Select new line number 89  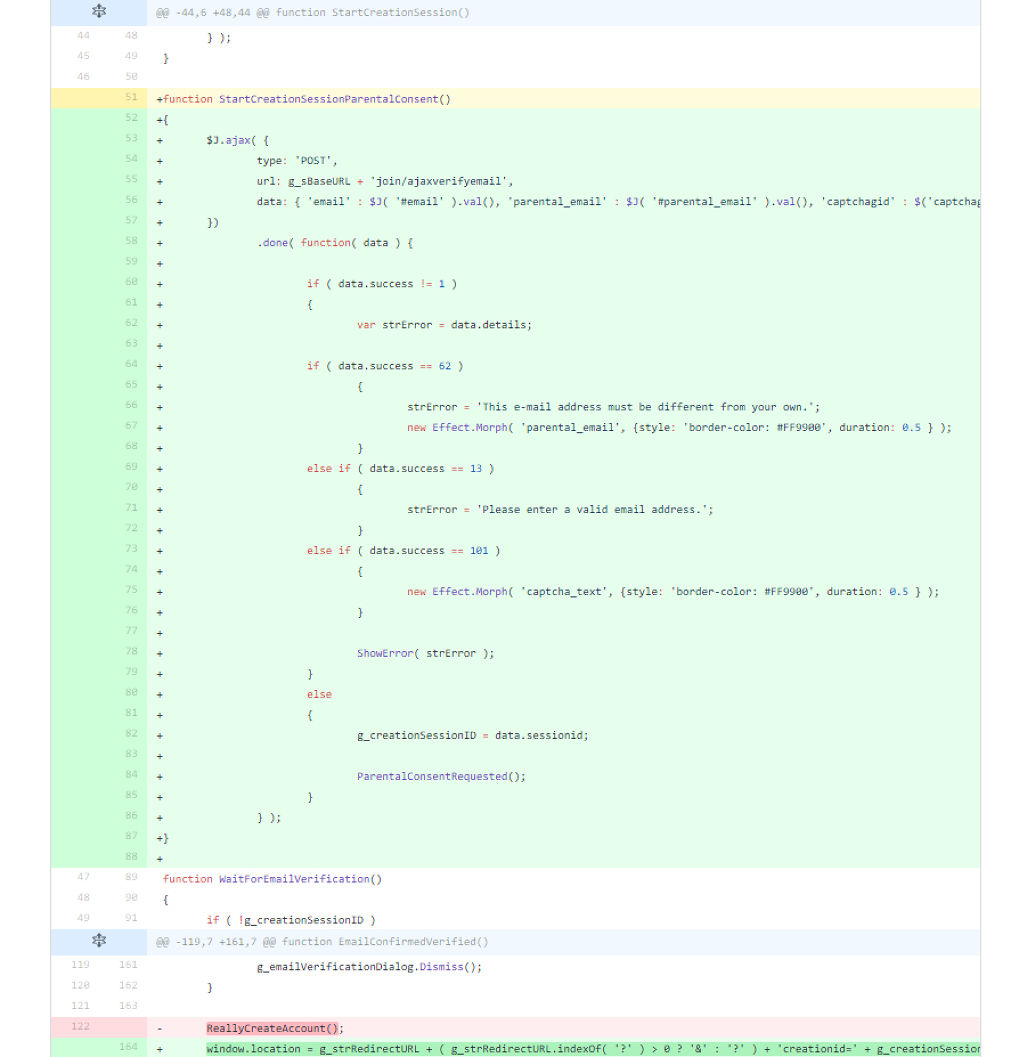[131, 878]
